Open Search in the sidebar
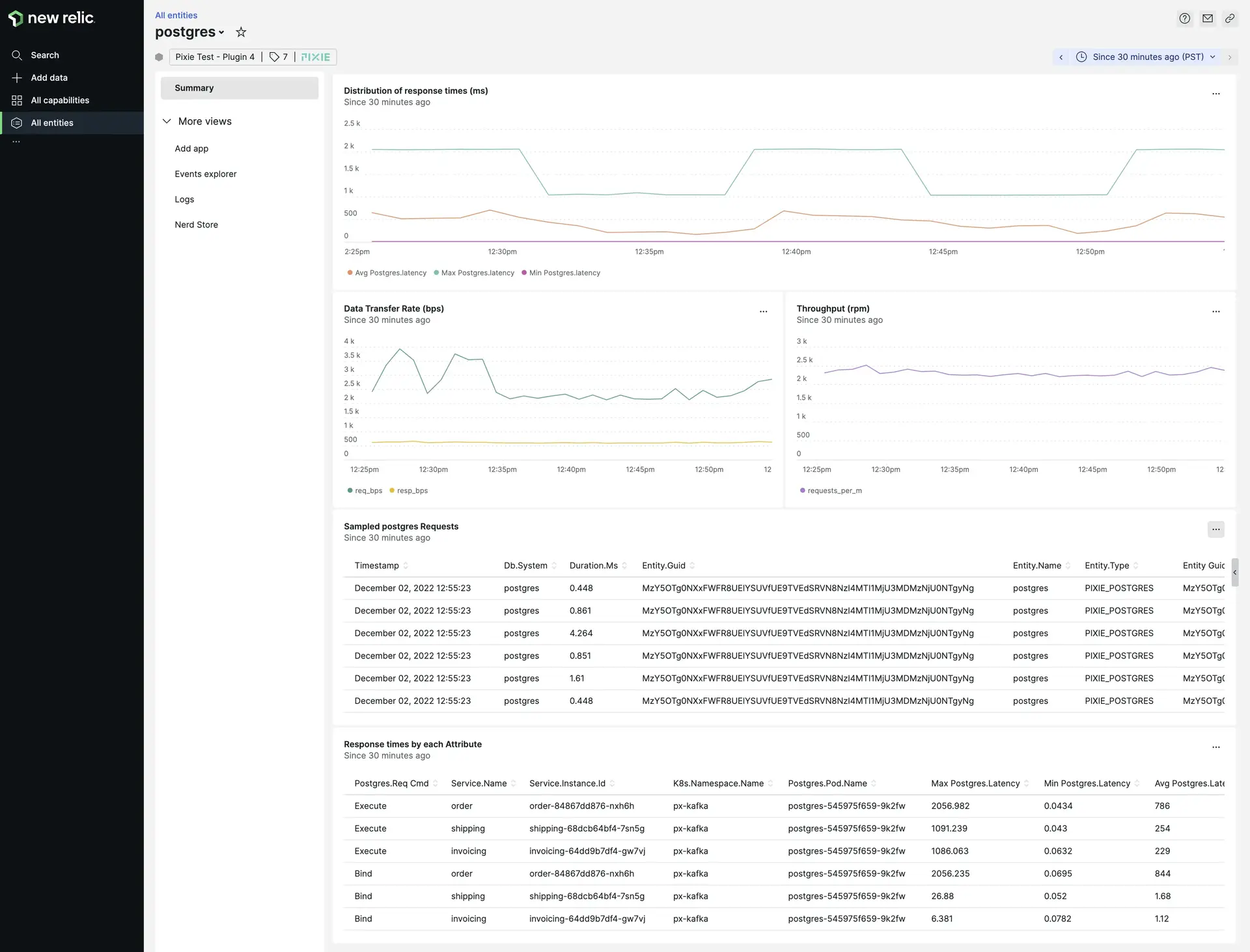 (44, 55)
